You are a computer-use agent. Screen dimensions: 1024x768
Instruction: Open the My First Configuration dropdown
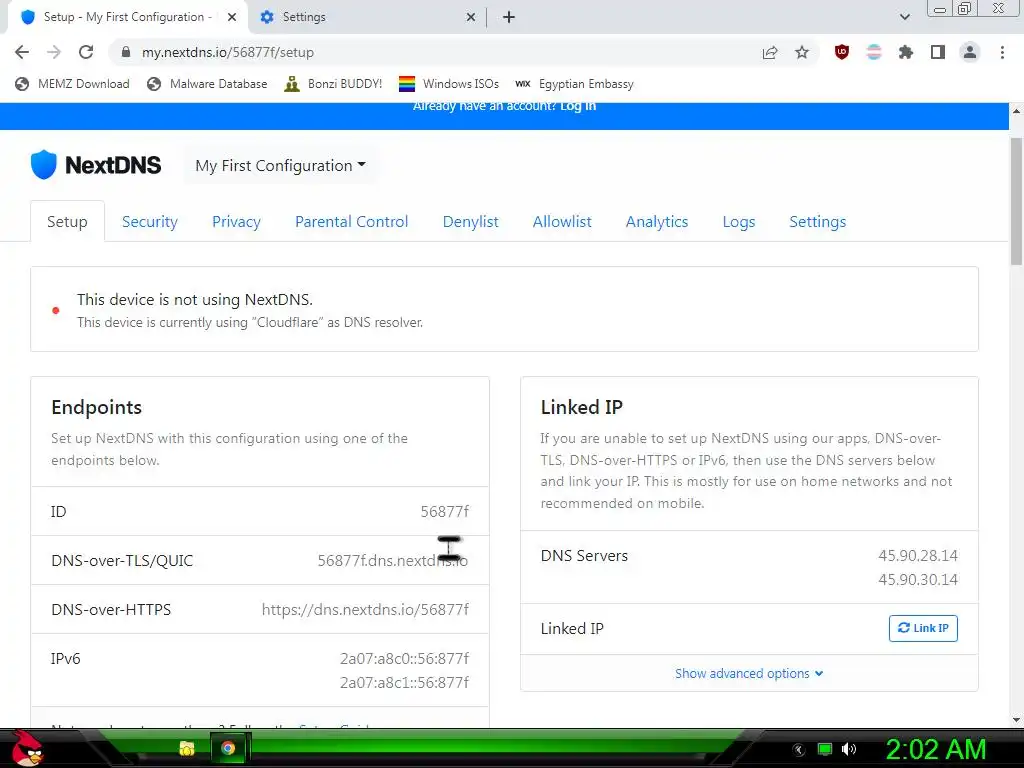pyautogui.click(x=280, y=166)
